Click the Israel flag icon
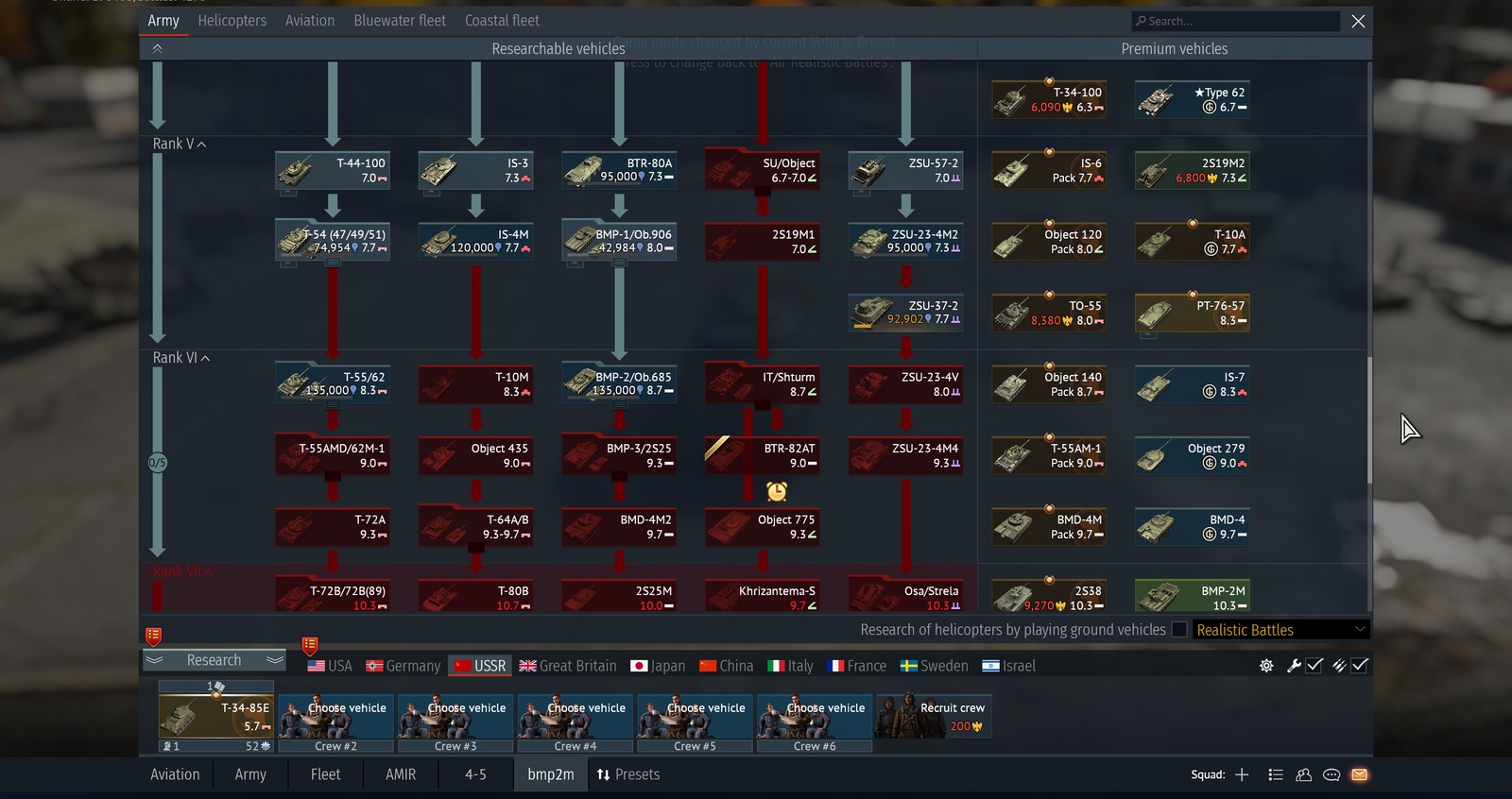This screenshot has width=1512, height=799. point(990,666)
